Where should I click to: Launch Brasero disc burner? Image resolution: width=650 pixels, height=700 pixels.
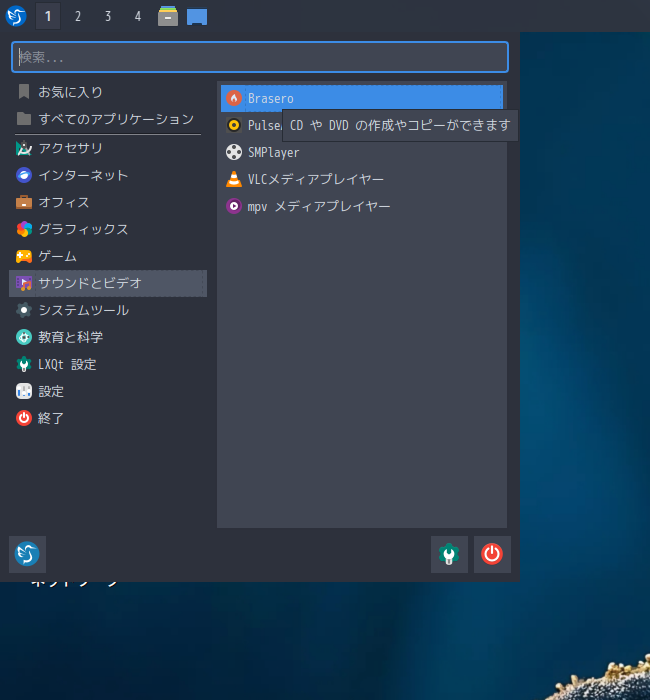click(x=362, y=98)
